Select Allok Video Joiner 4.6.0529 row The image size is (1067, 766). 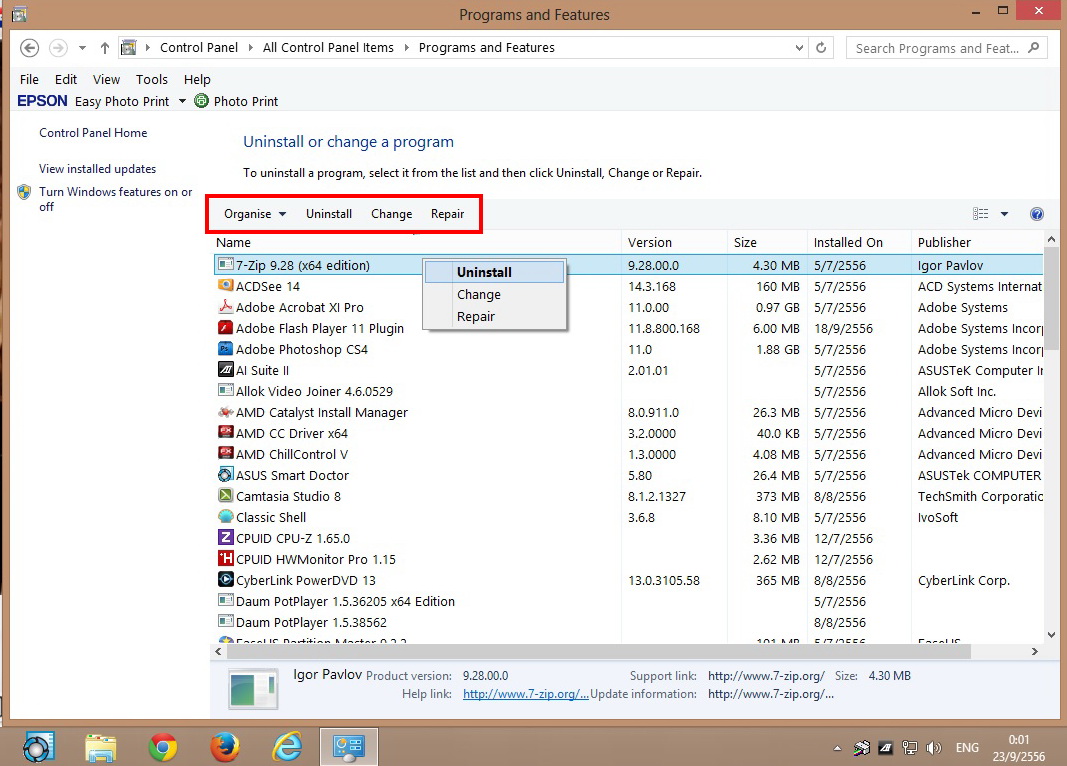point(628,391)
